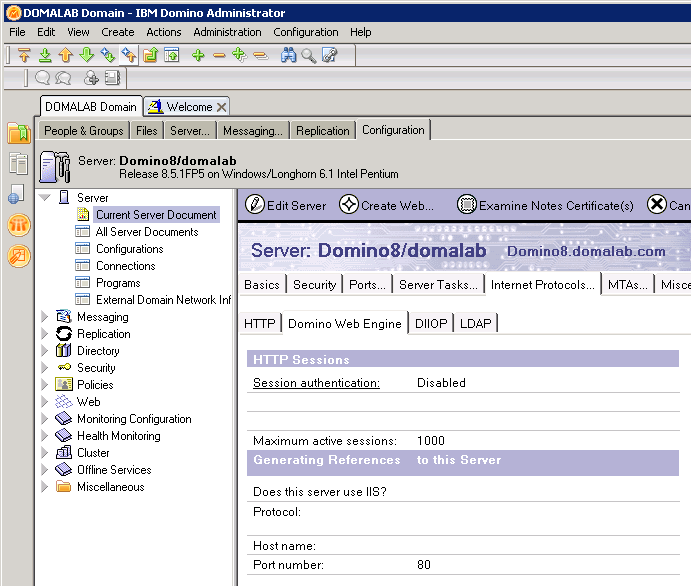This screenshot has width=691, height=586.
Task: Click the Edit Server pencil icon
Action: coord(255,205)
